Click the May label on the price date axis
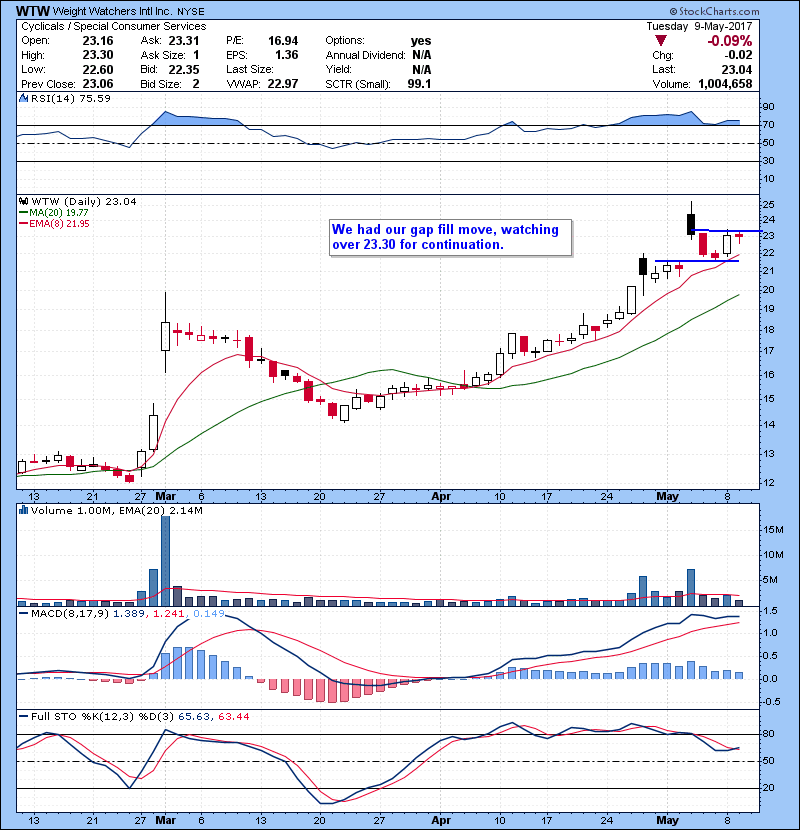The image size is (800, 830). click(667, 497)
